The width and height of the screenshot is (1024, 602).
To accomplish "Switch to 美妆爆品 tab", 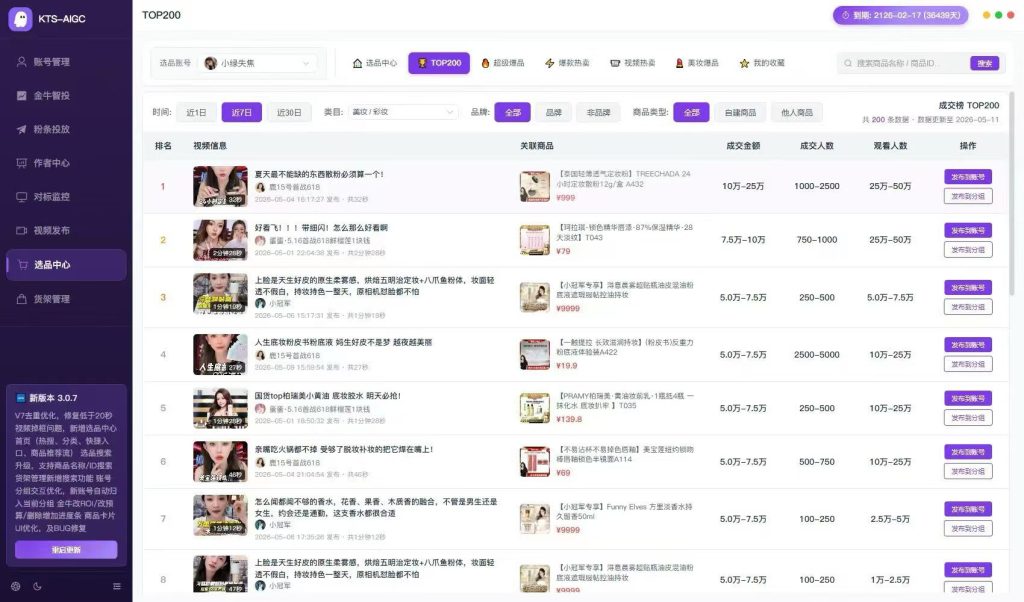I will click(x=696, y=63).
